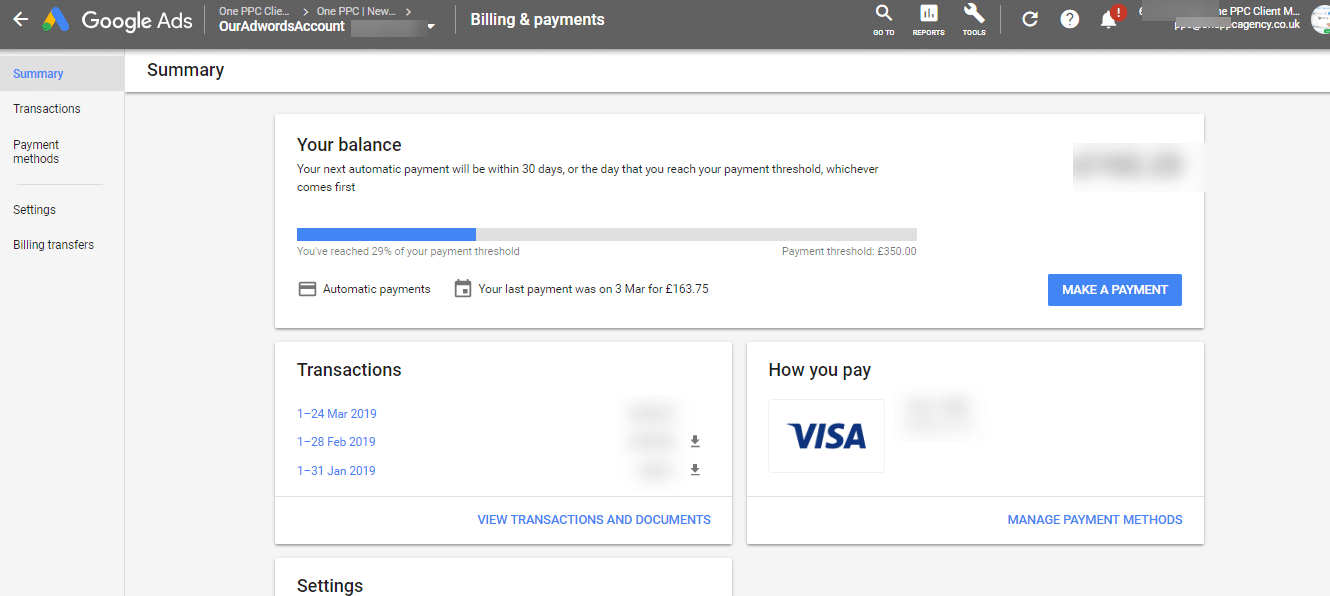This screenshot has width=1330, height=596.
Task: Click the back arrow in header
Action: pyautogui.click(x=20, y=19)
